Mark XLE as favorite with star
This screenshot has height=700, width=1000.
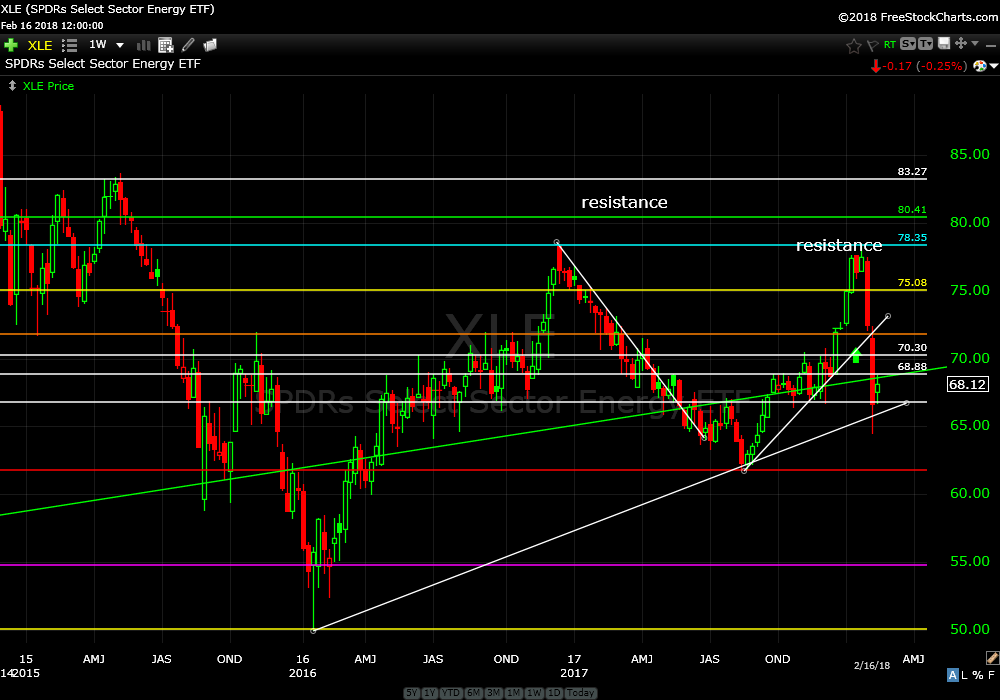click(x=854, y=45)
